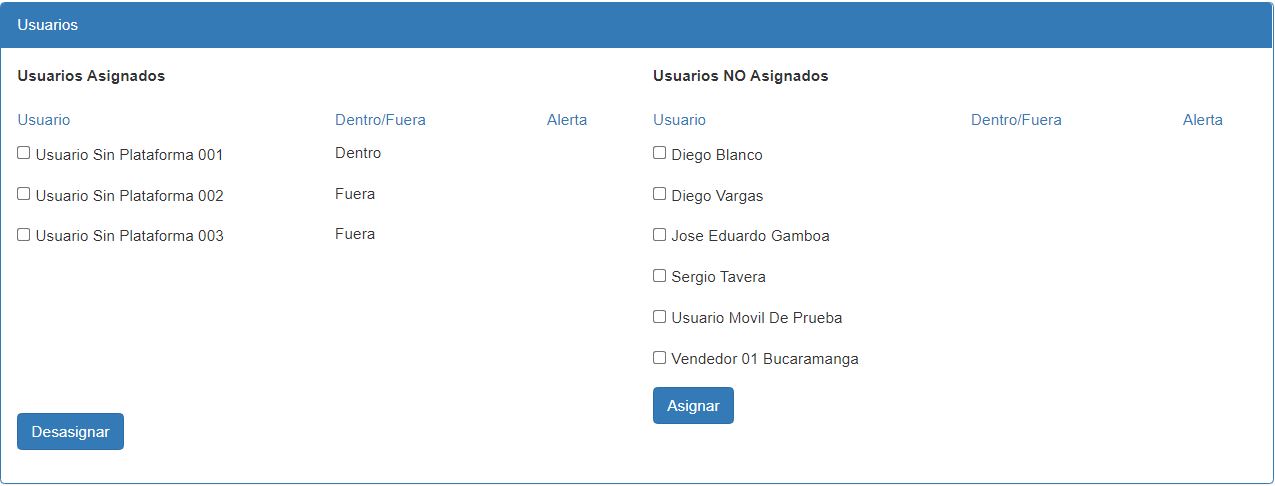Click the Usuarios NO Asignados heading
The width and height of the screenshot is (1275, 486).
[x=740, y=76]
